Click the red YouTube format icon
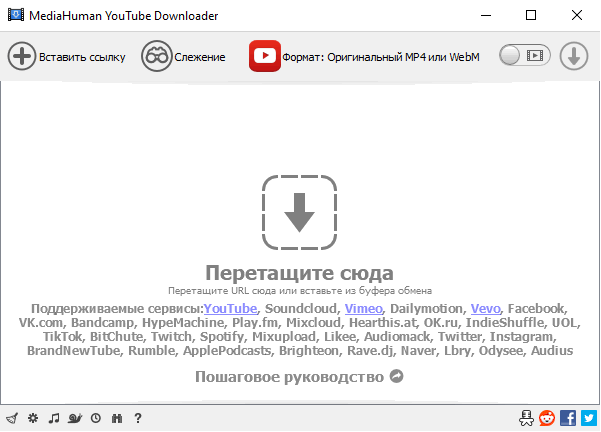Image resolution: width=601 pixels, height=432 pixels. [264, 56]
